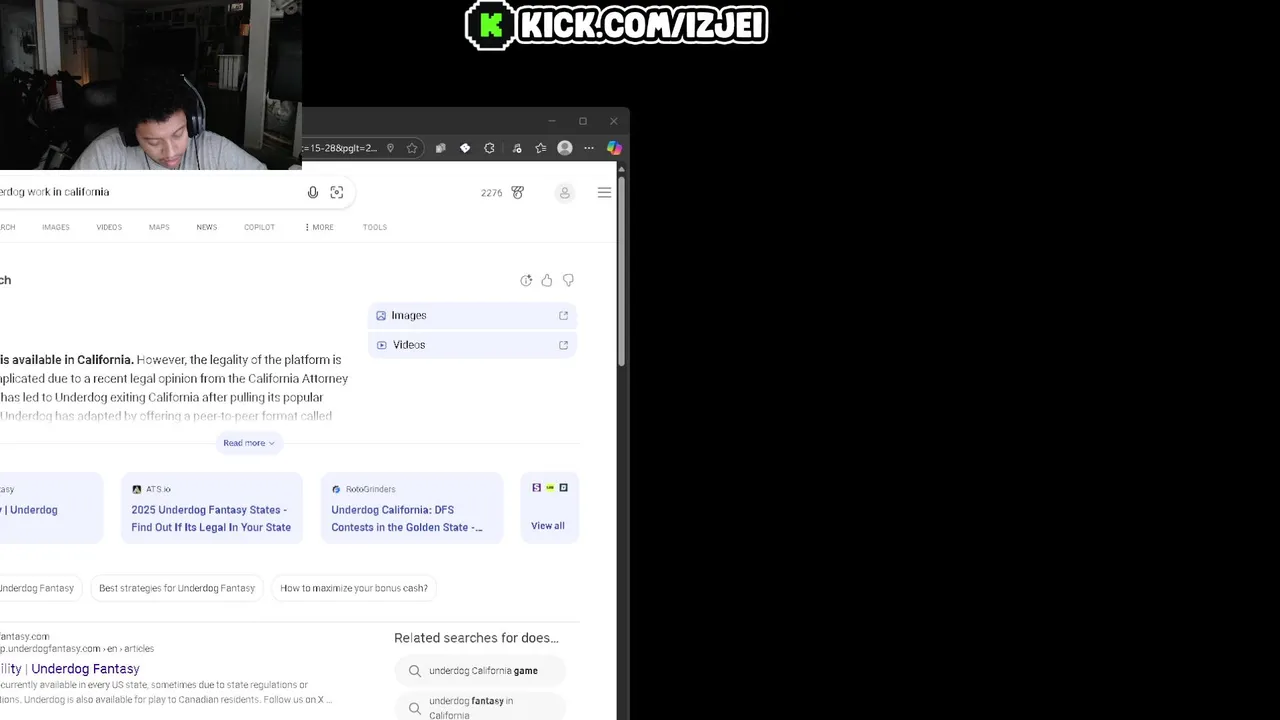The image size is (1280, 720).
Task: Close the Edge browser window
Action: tap(614, 121)
